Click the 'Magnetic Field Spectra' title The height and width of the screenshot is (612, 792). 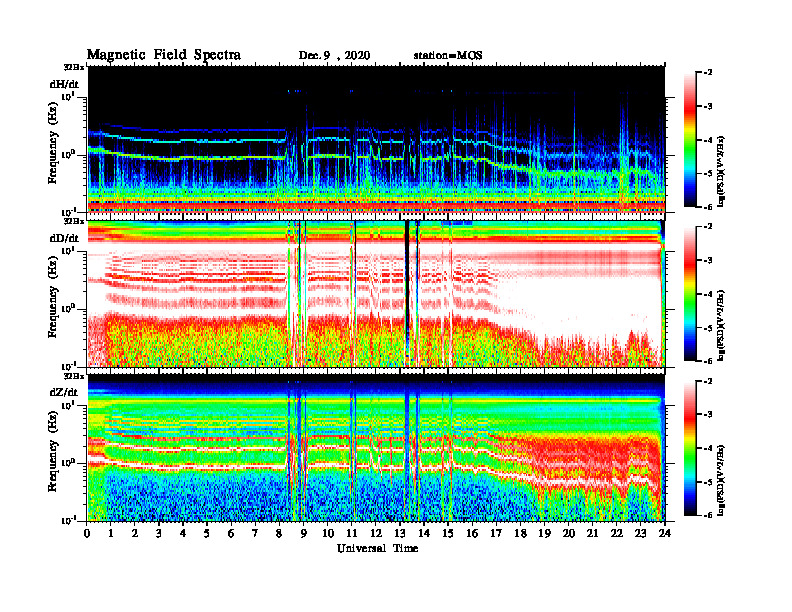pyautogui.click(x=164, y=55)
